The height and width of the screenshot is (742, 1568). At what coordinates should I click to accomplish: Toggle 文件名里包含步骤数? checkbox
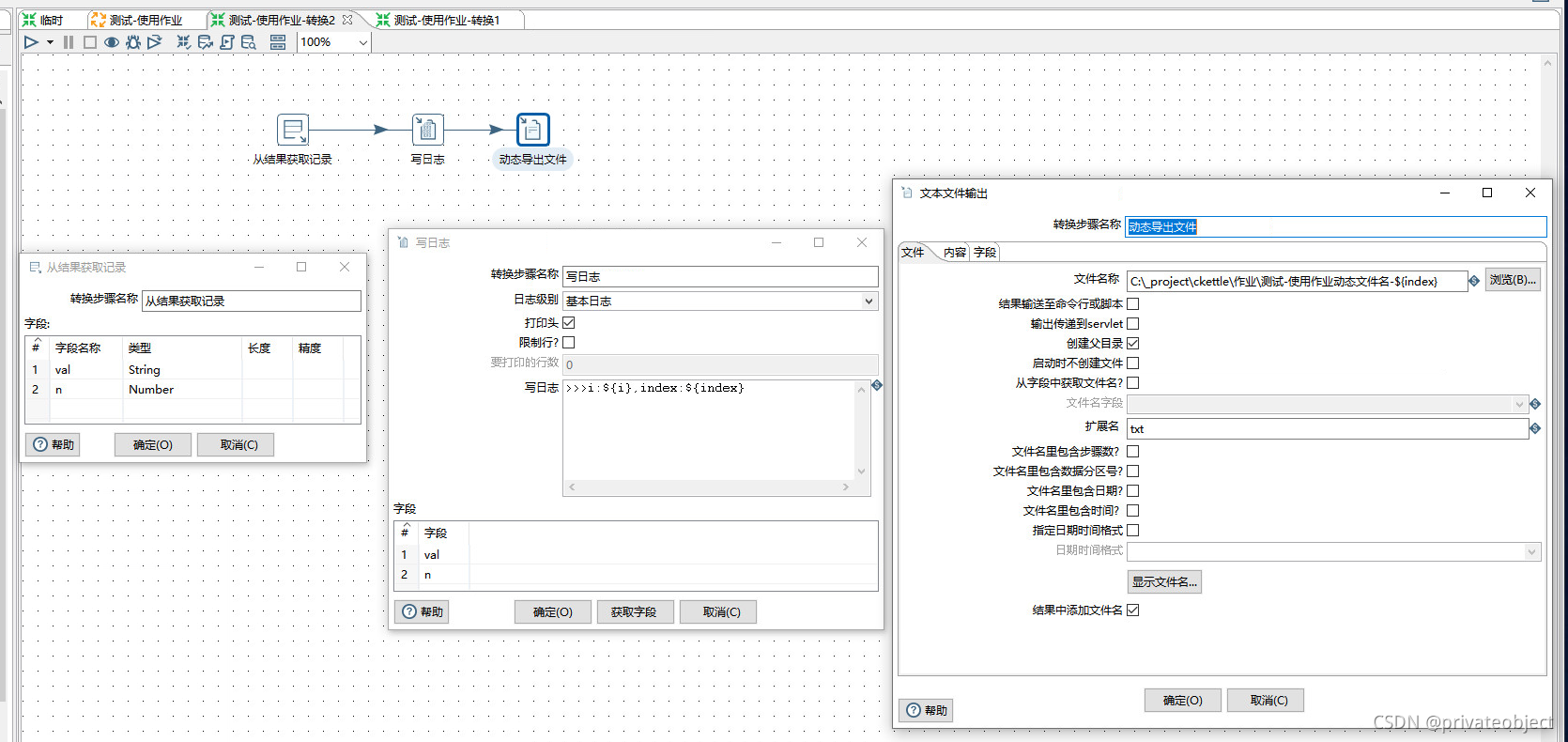[1133, 452]
